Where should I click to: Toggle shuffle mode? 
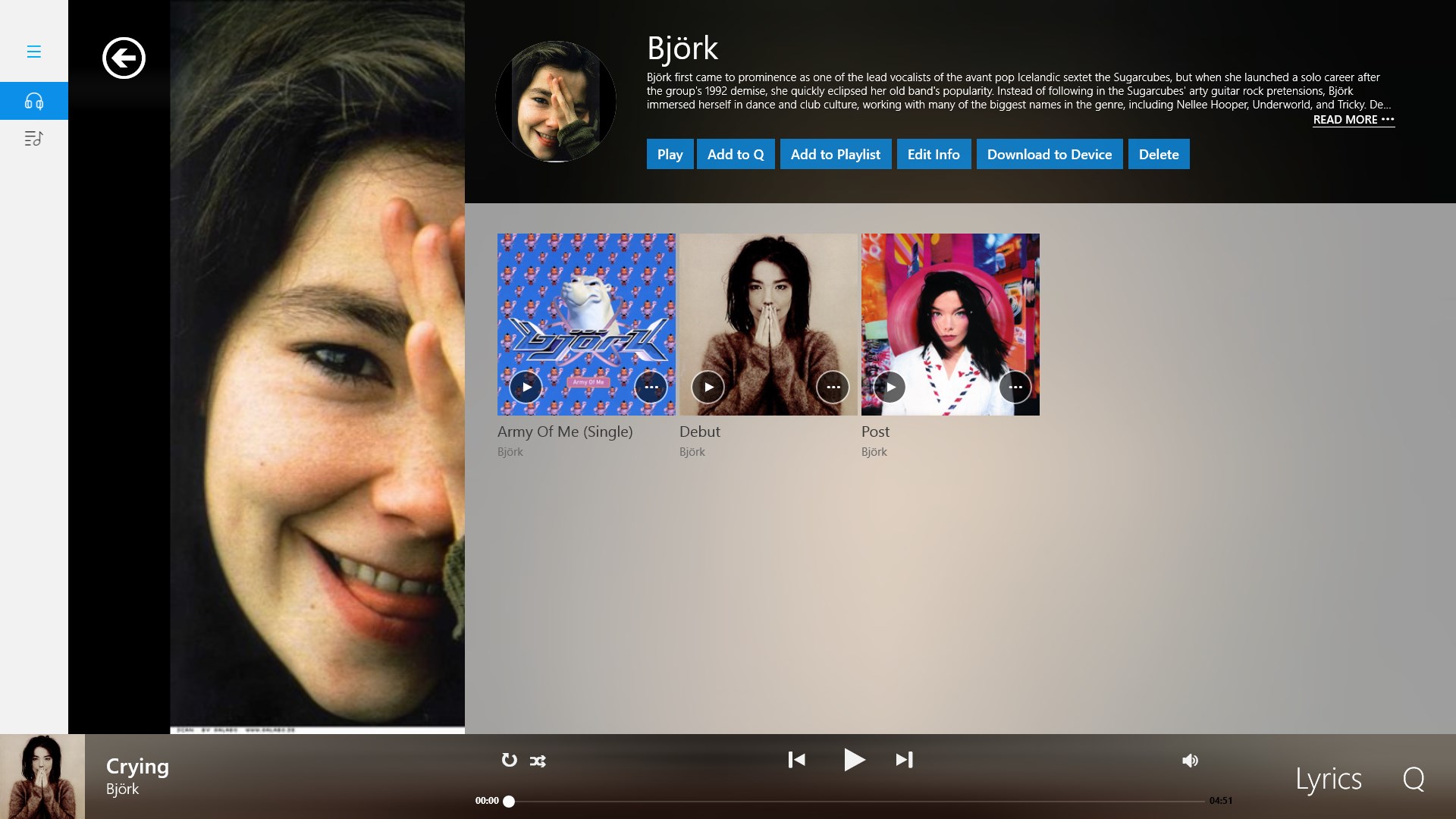[x=538, y=761]
